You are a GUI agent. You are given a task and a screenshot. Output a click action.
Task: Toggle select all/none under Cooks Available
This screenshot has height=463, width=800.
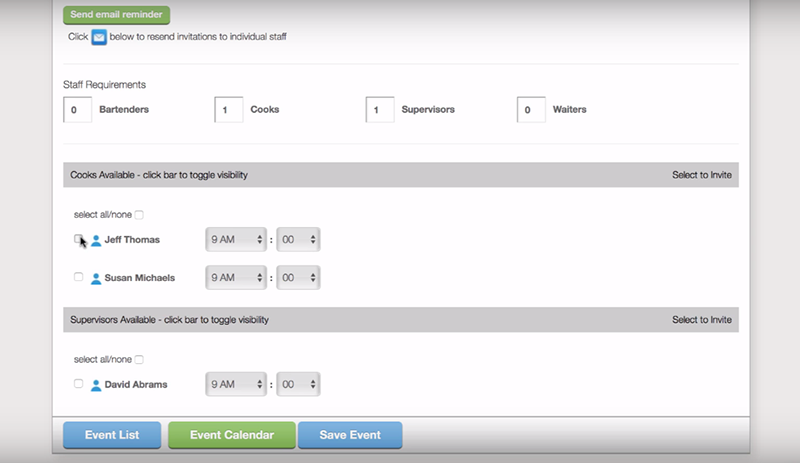tap(139, 214)
